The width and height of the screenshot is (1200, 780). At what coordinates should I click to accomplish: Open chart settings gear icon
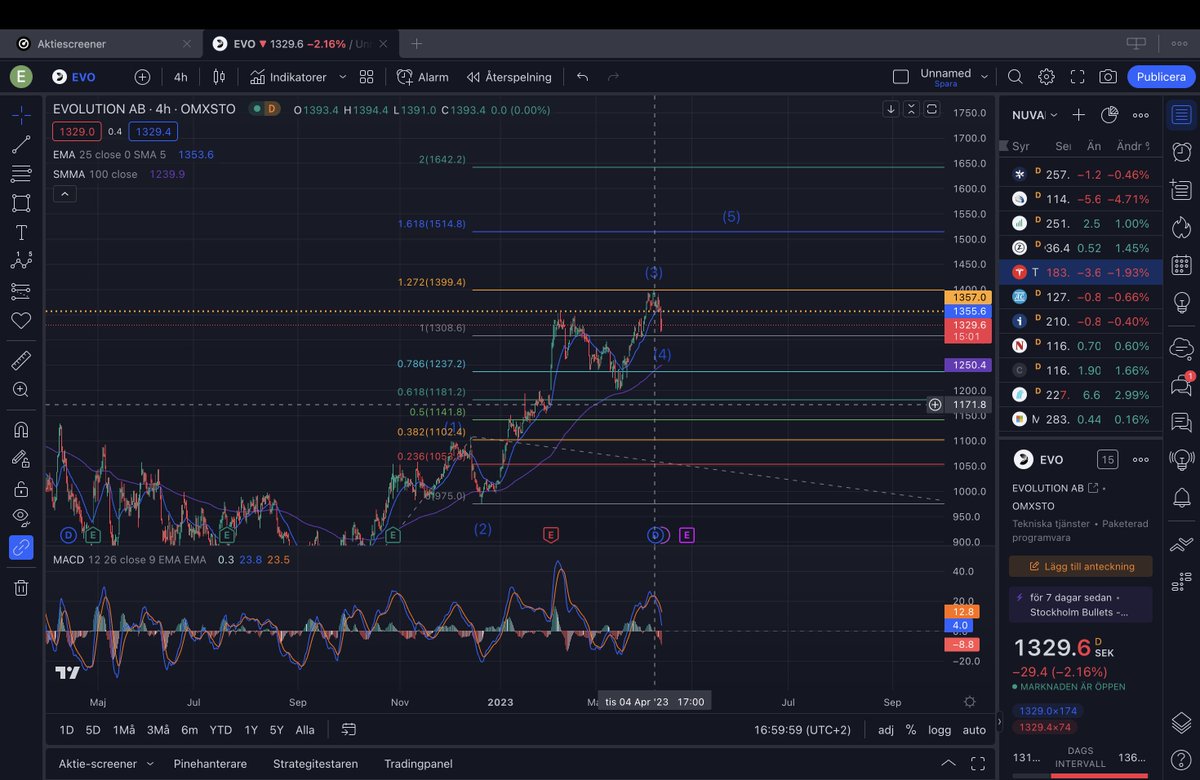[1046, 77]
